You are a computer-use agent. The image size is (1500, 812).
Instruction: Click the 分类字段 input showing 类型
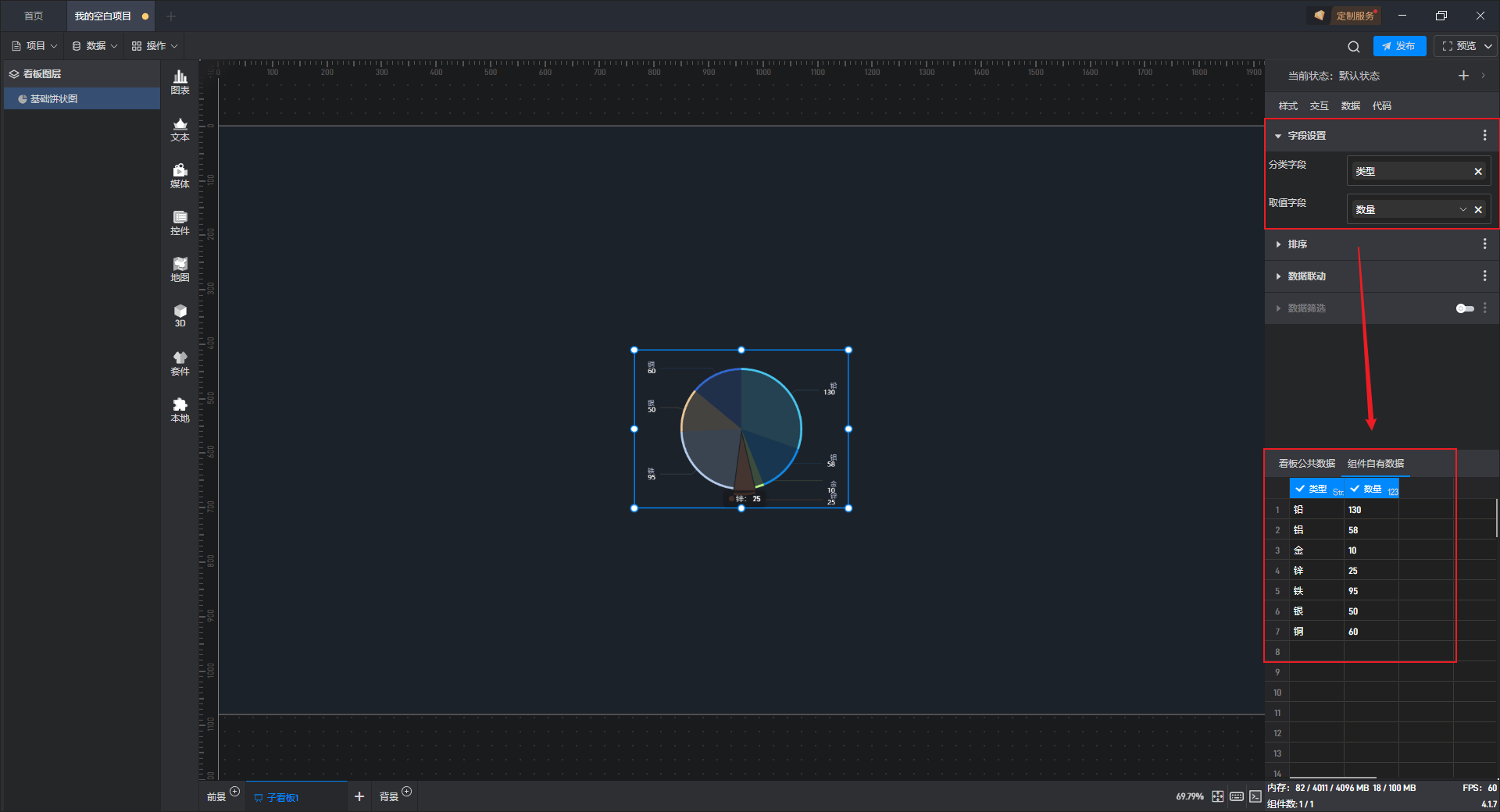1418,171
